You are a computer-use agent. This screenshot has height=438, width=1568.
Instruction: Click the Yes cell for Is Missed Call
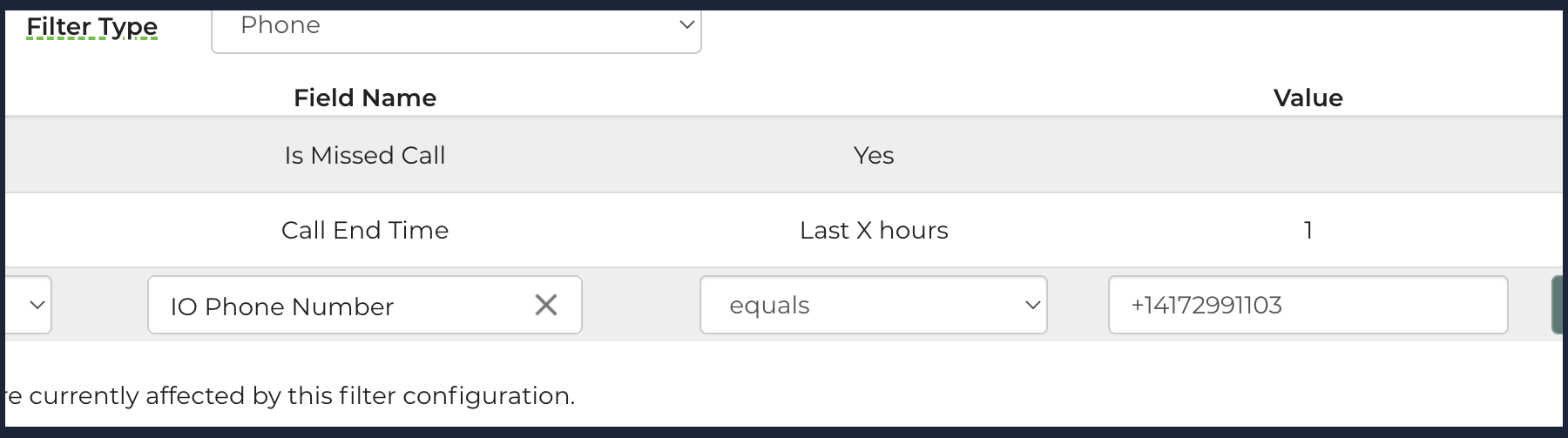874,155
